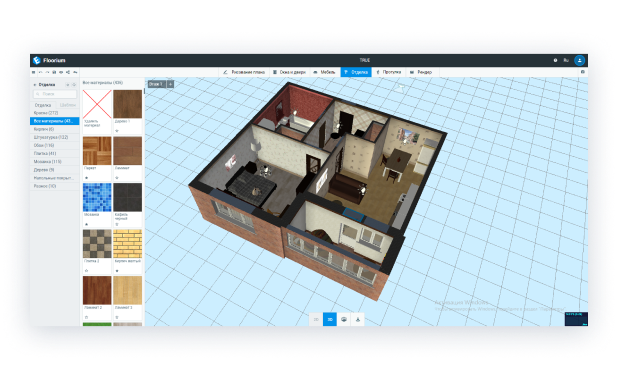618x390 pixels.
Task: Open the Ru language selector
Action: (566, 60)
